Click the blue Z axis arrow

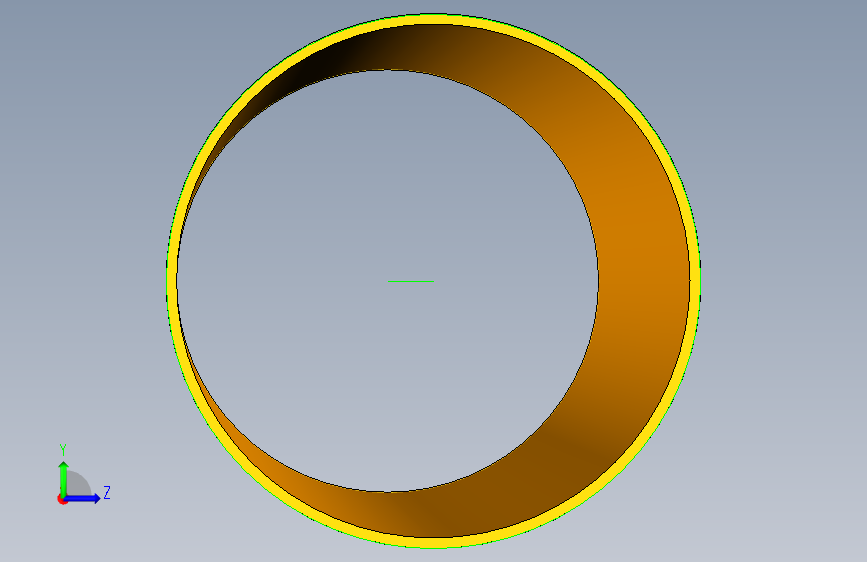point(83,498)
